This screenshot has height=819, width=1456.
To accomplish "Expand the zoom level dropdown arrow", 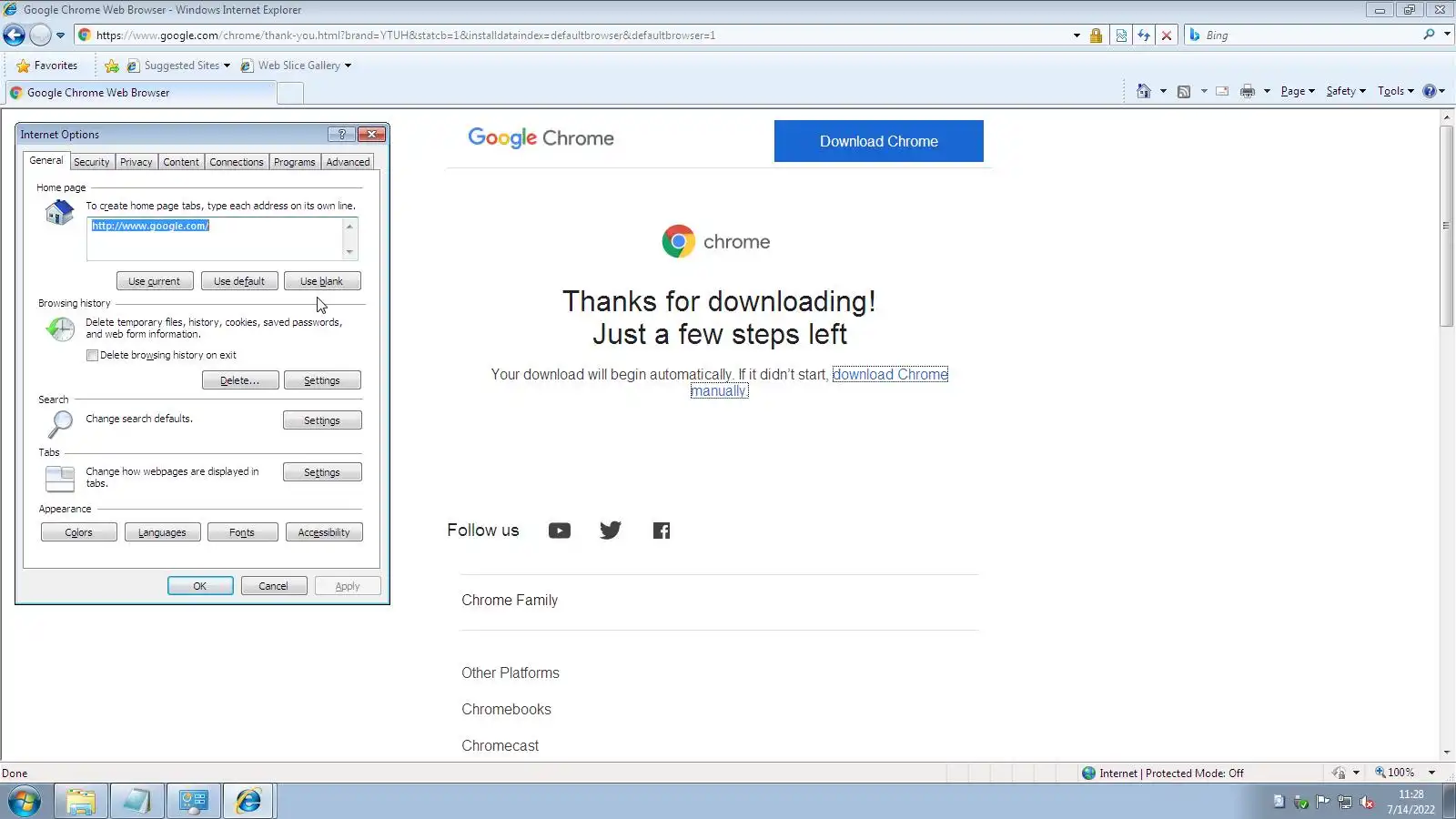I will [x=1431, y=773].
